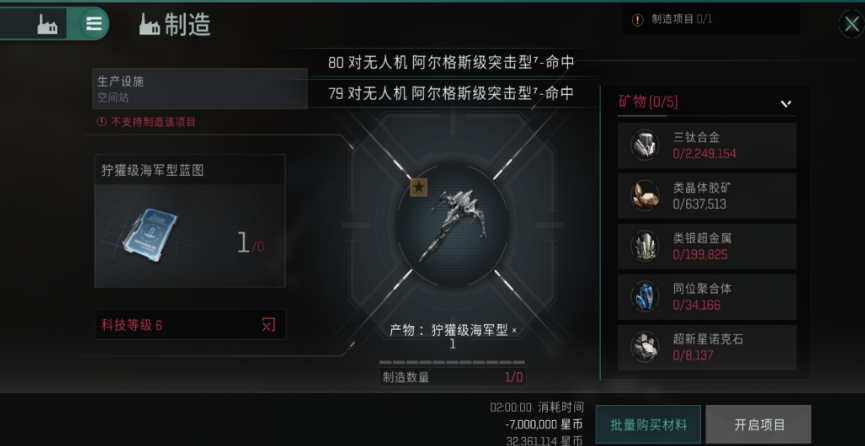Select the 狞獾级海军型 ship preview
The width and height of the screenshot is (865, 446).
[452, 224]
